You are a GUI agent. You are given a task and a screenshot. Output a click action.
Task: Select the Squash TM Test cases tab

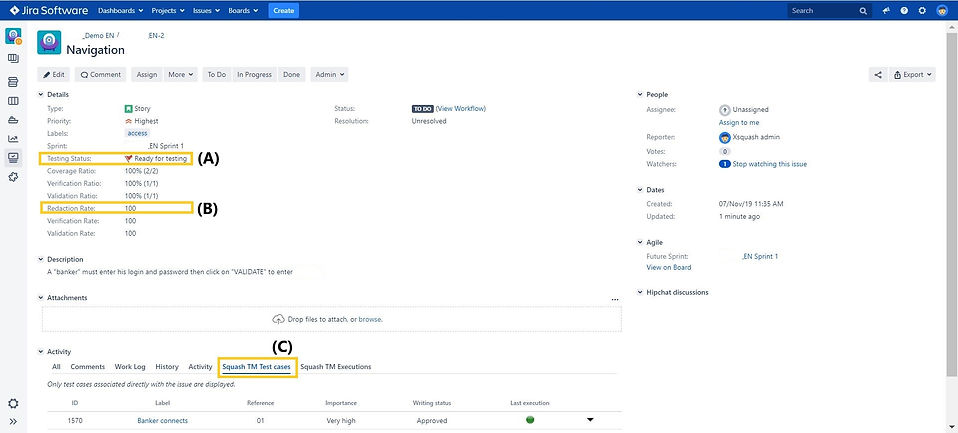[257, 367]
